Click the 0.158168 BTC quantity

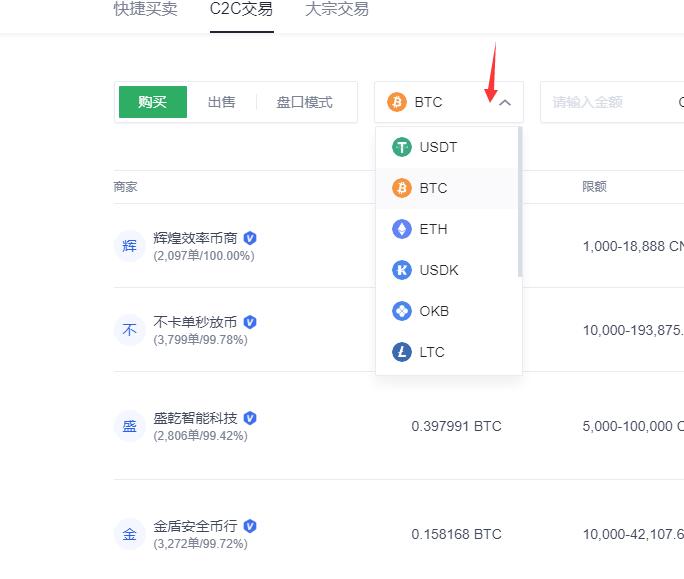(x=456, y=534)
